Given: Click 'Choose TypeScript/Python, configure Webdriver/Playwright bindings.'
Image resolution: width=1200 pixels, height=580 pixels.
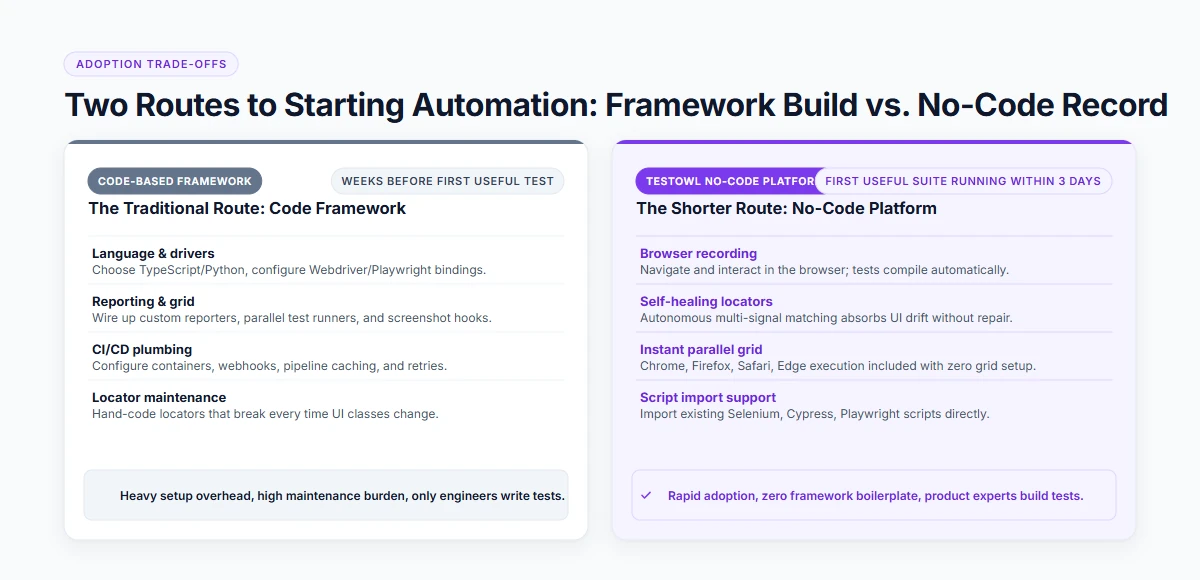Looking at the screenshot, I should coord(289,270).
